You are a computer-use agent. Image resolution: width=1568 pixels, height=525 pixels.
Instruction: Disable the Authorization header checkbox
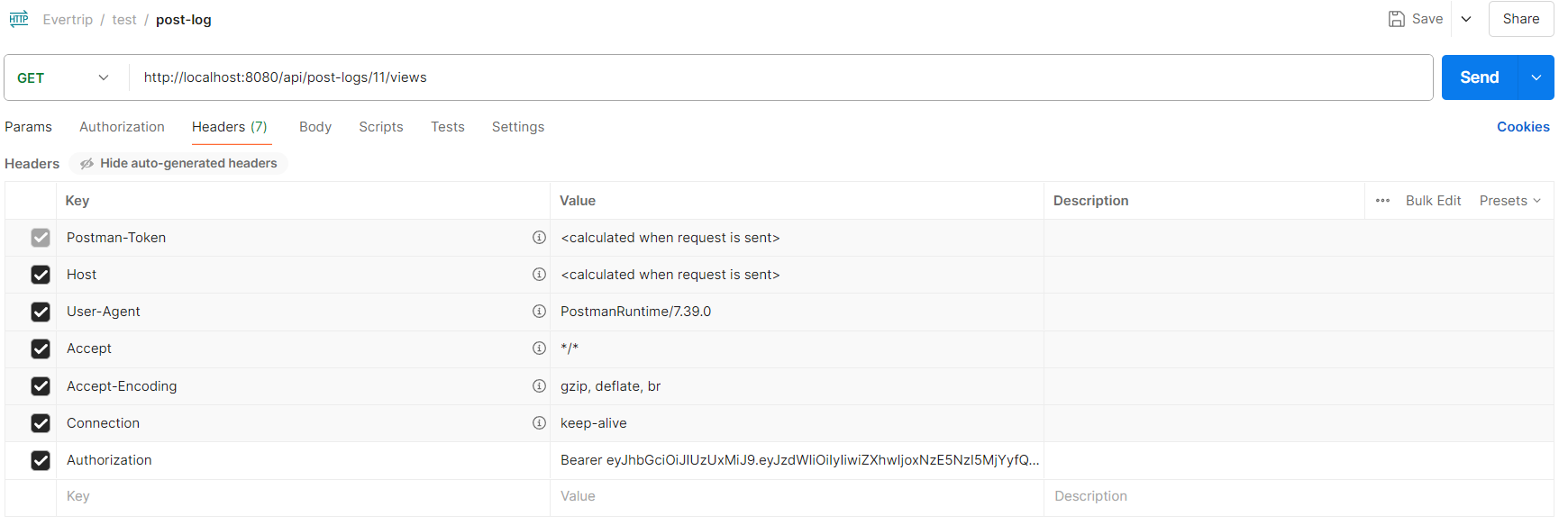(41, 460)
